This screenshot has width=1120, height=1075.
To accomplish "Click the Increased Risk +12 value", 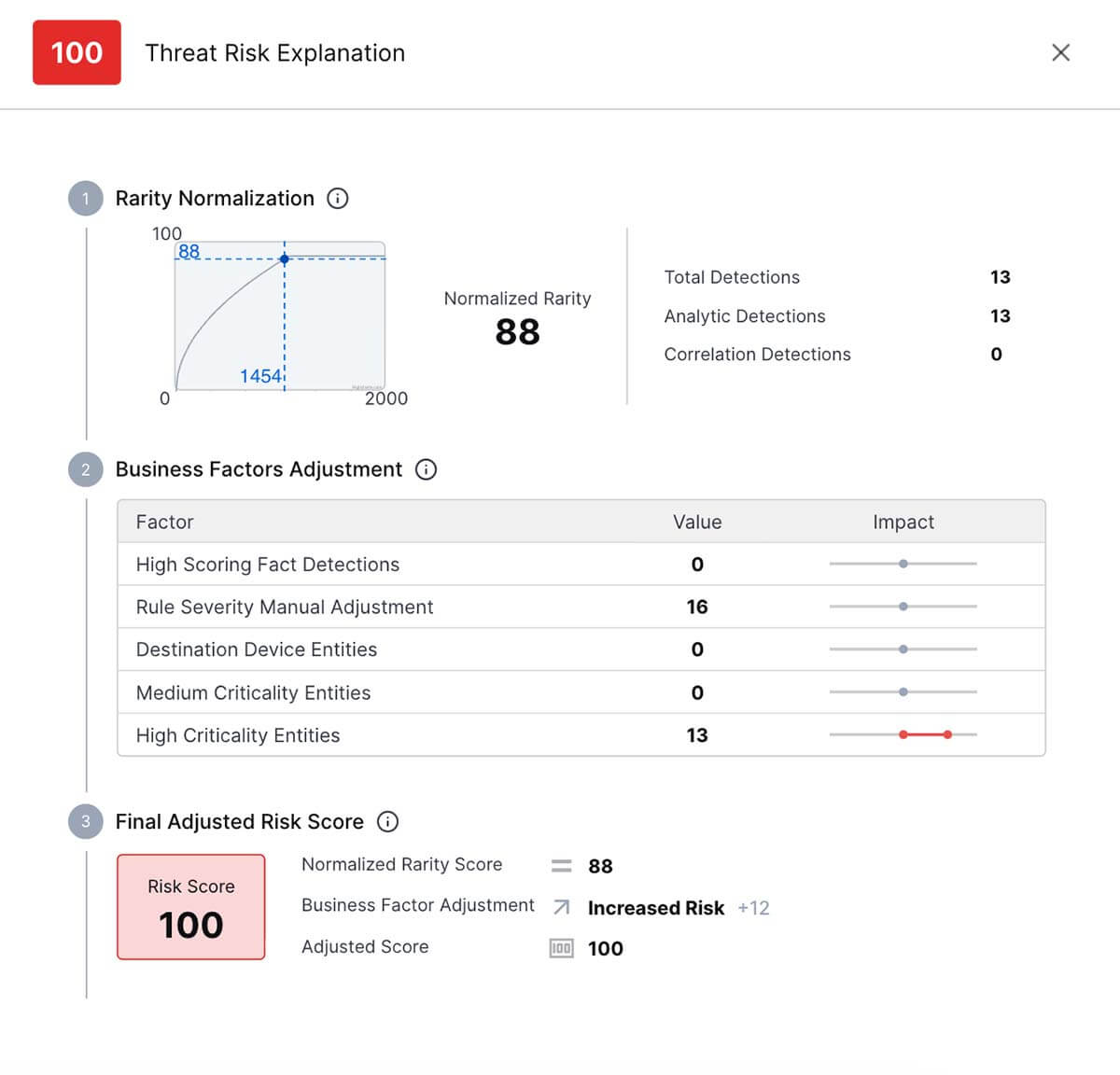I will pyautogui.click(x=678, y=908).
